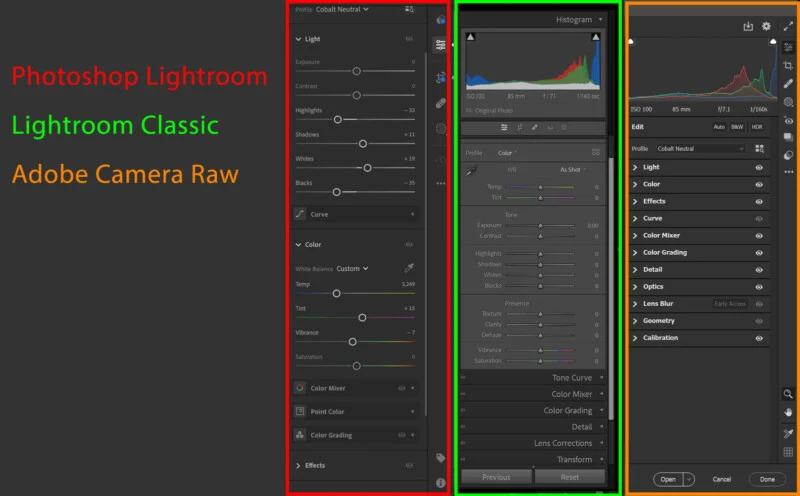Open the Tone Curve panel in Lightroom Classic
800x496 pixels.
click(x=571, y=378)
